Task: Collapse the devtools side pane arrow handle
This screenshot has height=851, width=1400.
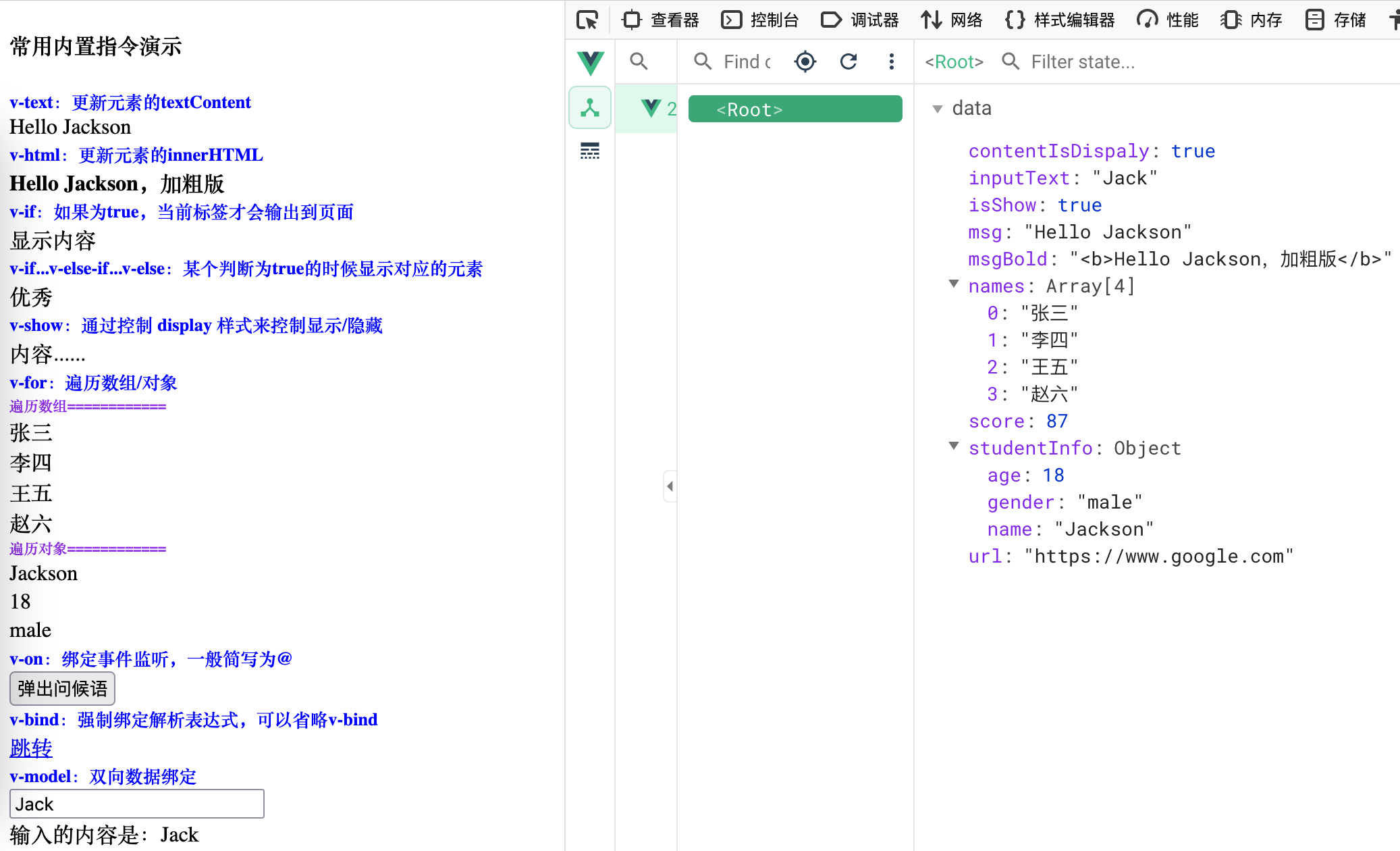Action: pos(670,486)
